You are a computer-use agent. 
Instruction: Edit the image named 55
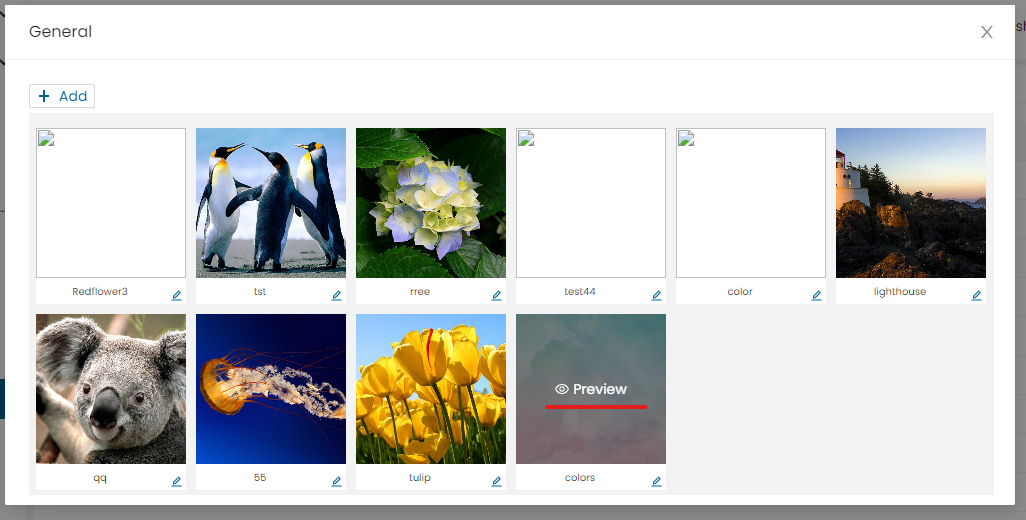[336, 481]
